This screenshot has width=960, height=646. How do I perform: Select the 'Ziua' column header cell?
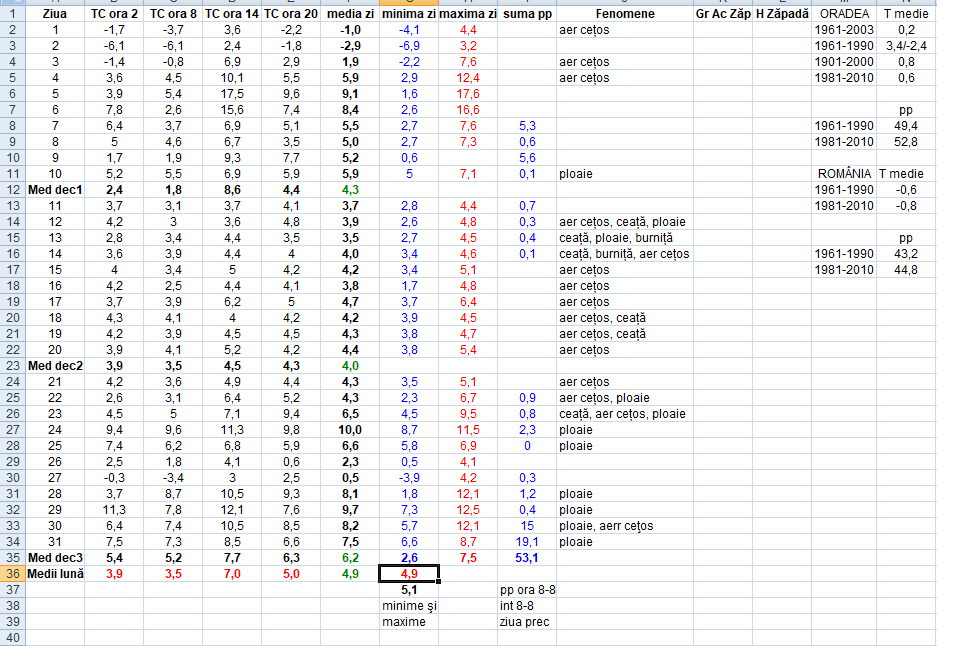point(55,13)
